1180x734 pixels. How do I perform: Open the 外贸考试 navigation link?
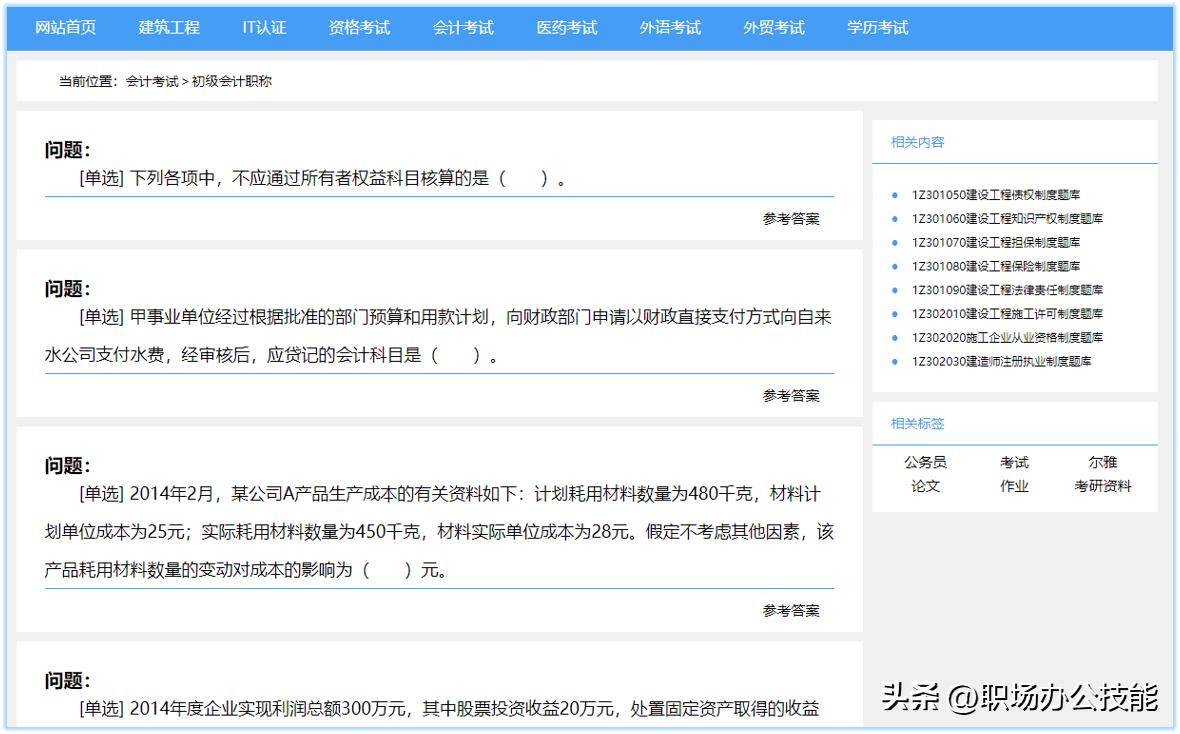773,28
